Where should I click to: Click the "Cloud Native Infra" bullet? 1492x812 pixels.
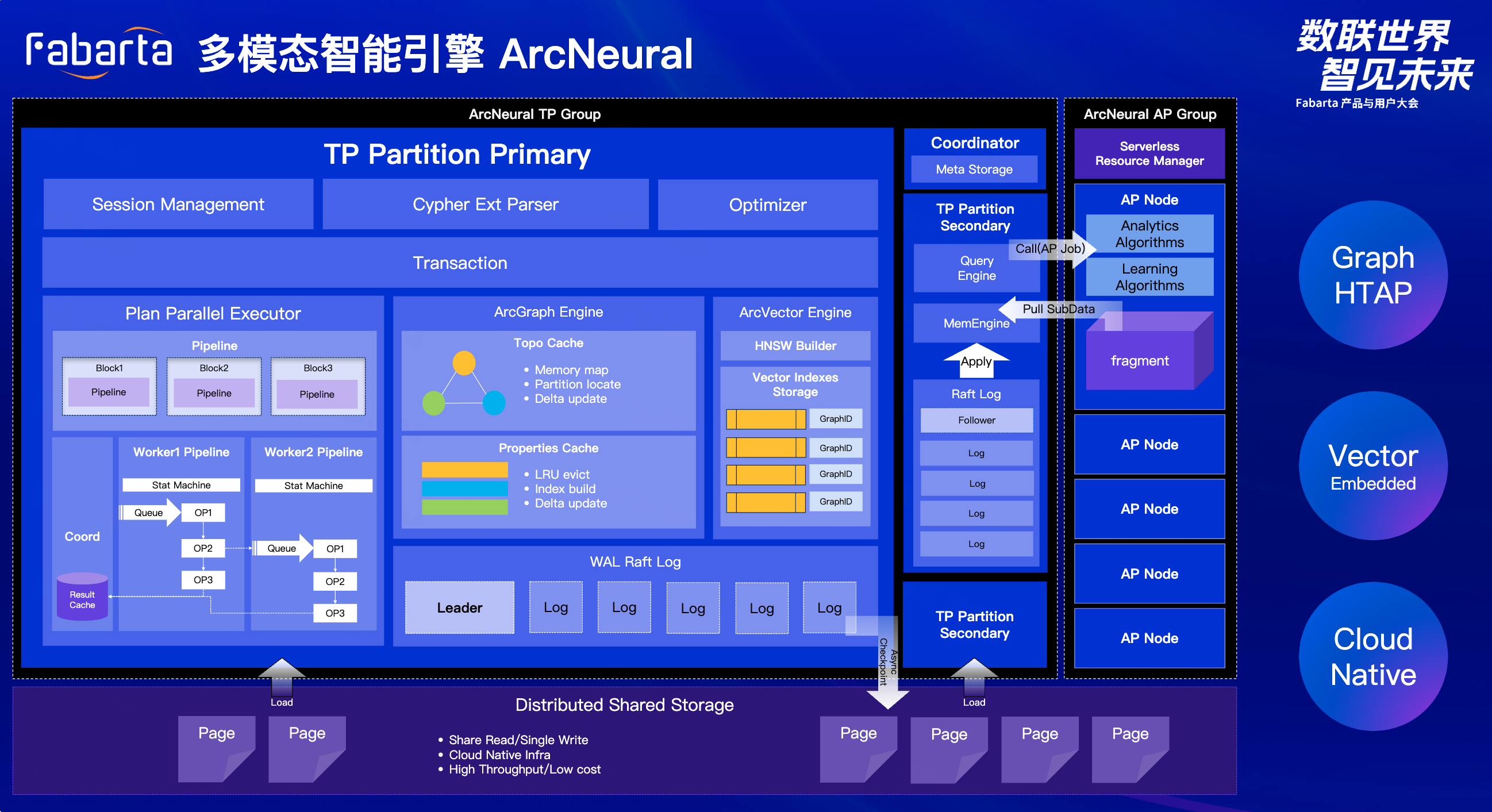499,755
